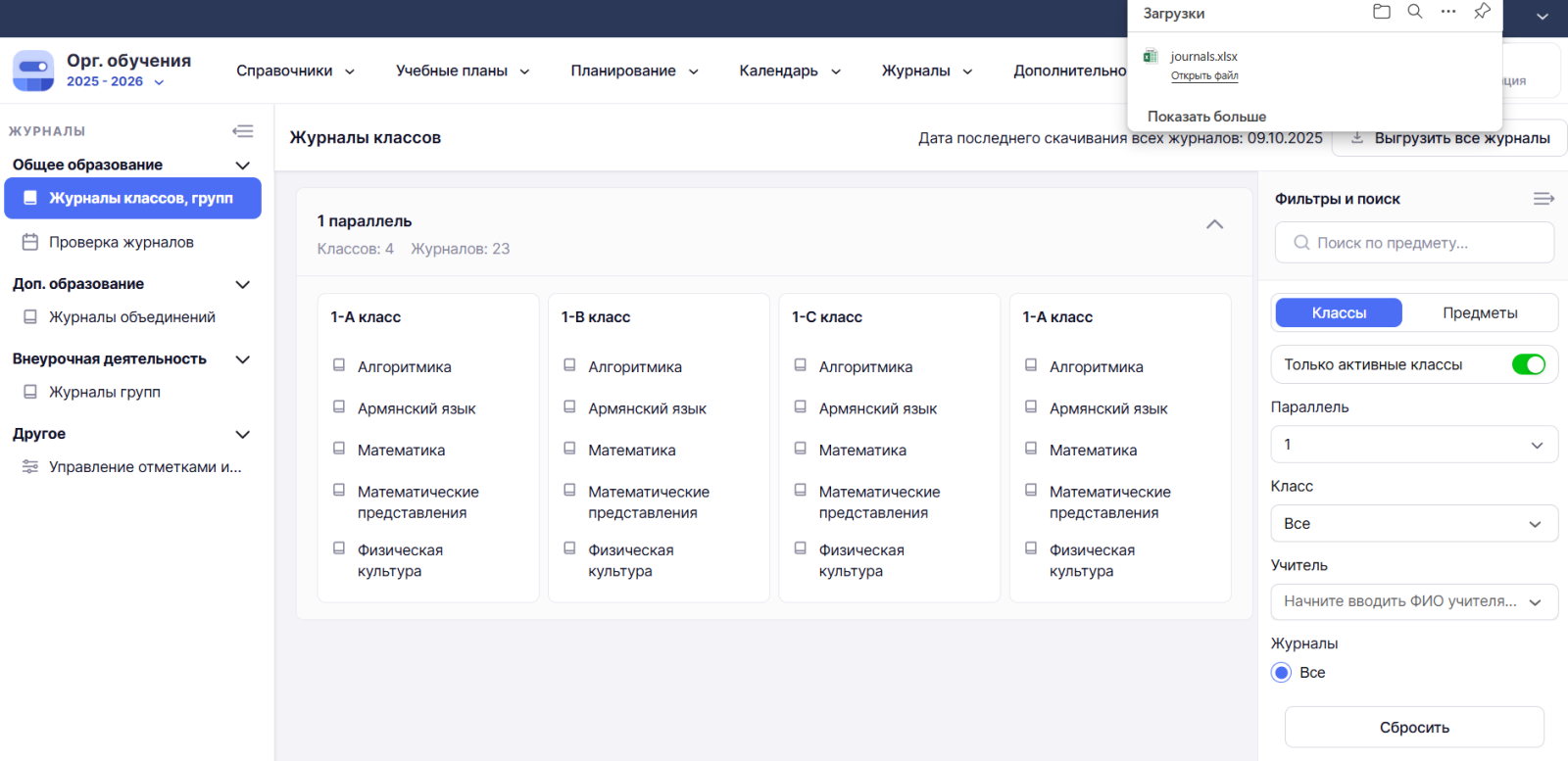This screenshot has height=761, width=1568.
Task: Click the Сбросить filters button
Action: [1413, 728]
